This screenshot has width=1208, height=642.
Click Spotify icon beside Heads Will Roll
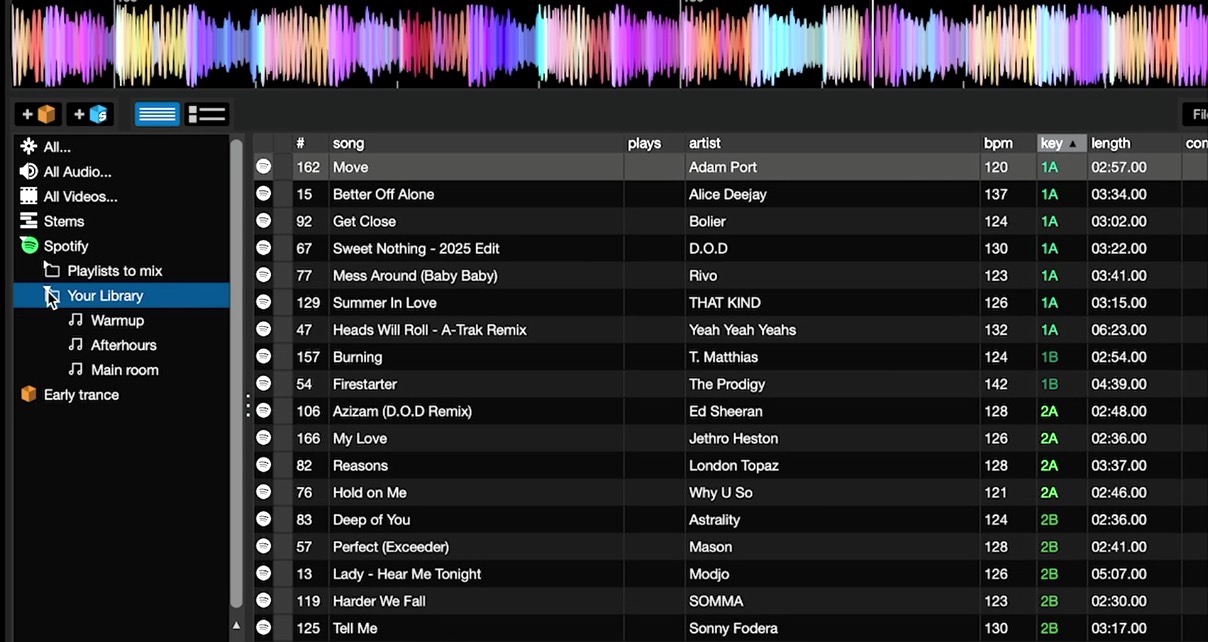click(x=263, y=329)
